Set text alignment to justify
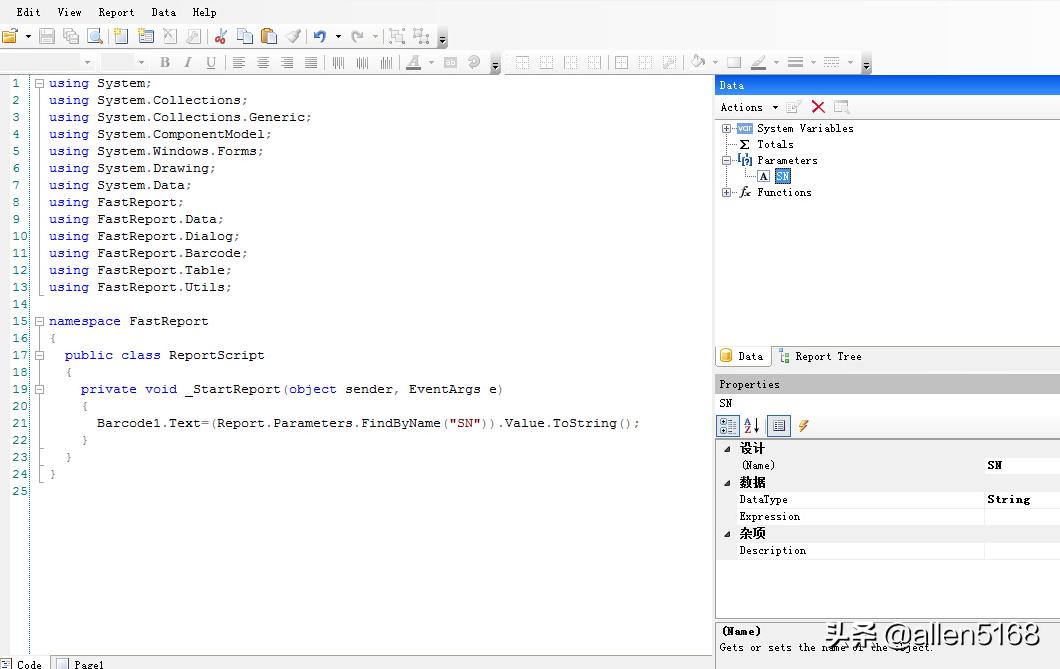 pos(311,62)
